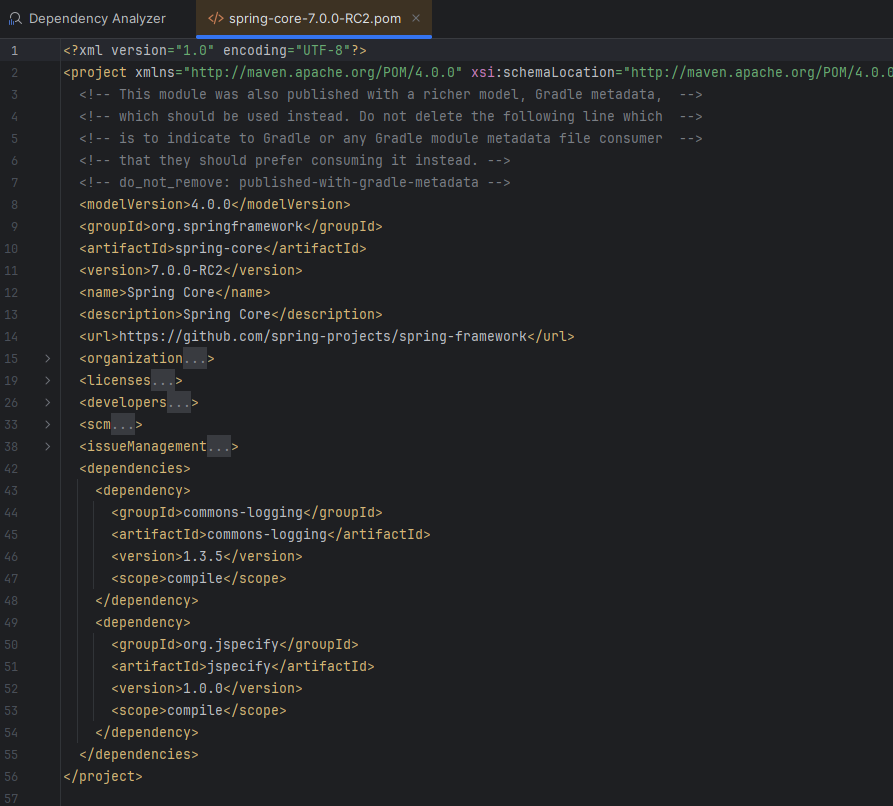Click line number 42 in the gutter
This screenshot has height=806, width=893.
[12, 468]
